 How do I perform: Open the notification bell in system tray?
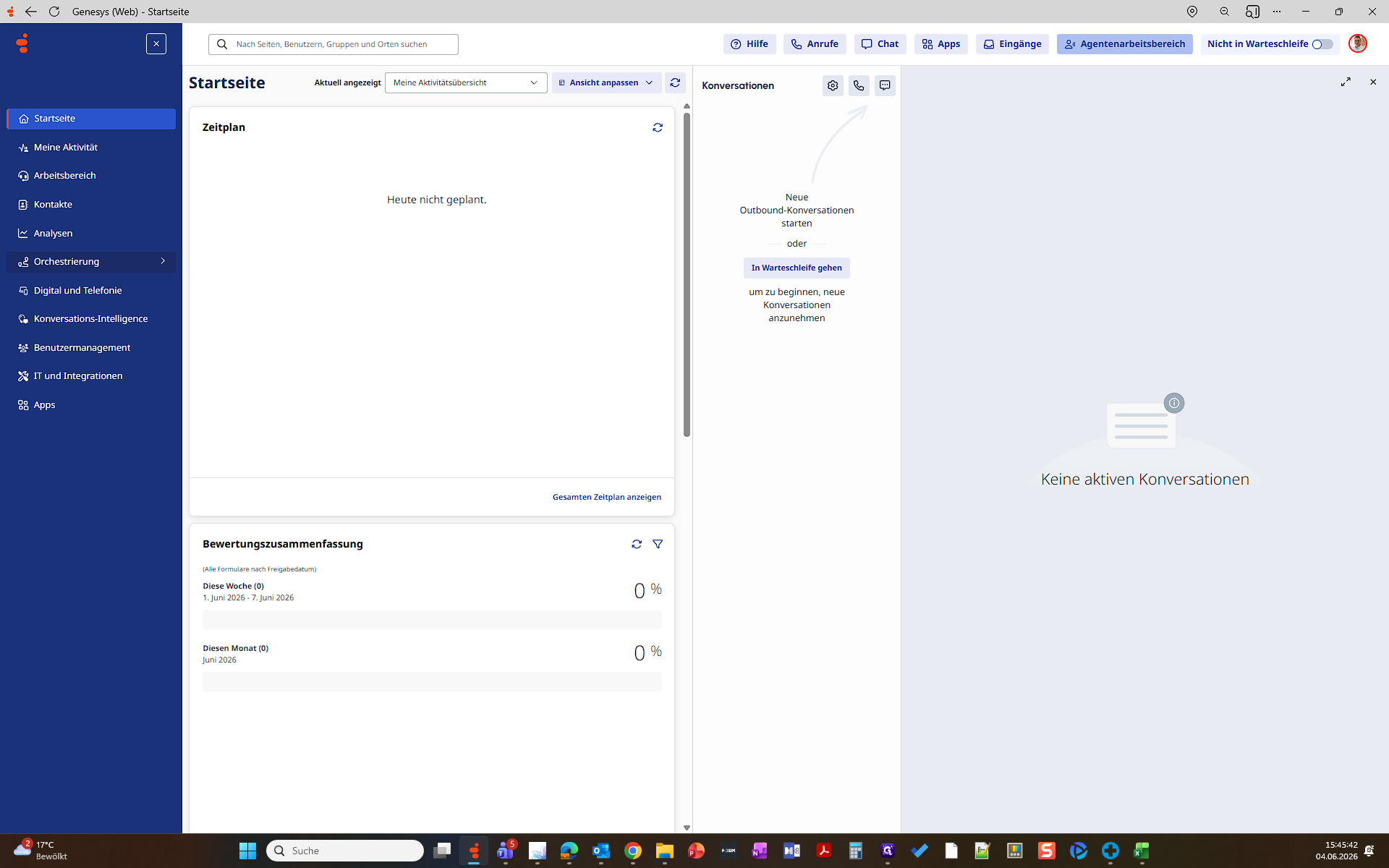click(1369, 851)
